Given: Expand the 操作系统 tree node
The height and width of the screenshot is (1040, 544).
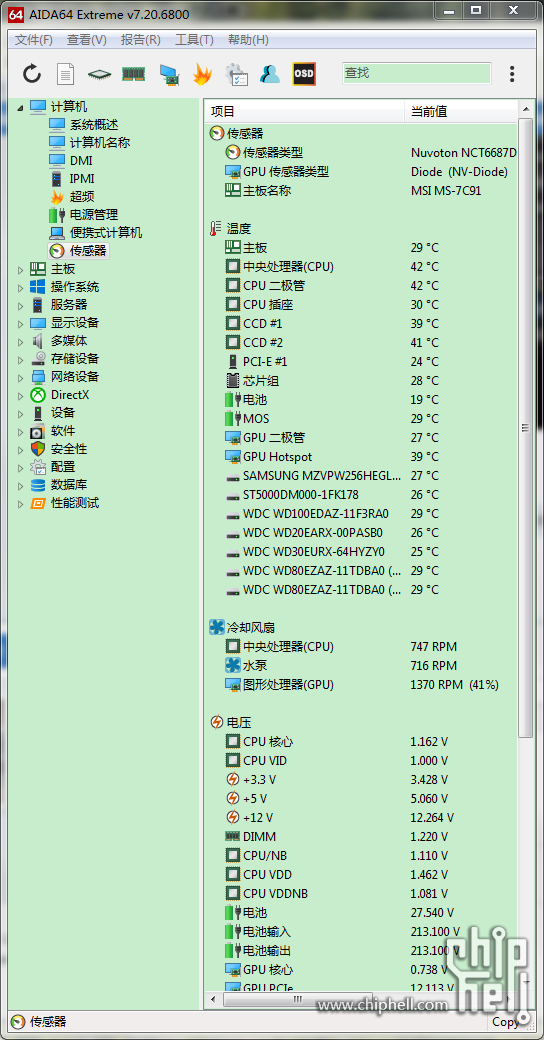Looking at the screenshot, I should click(x=20, y=287).
